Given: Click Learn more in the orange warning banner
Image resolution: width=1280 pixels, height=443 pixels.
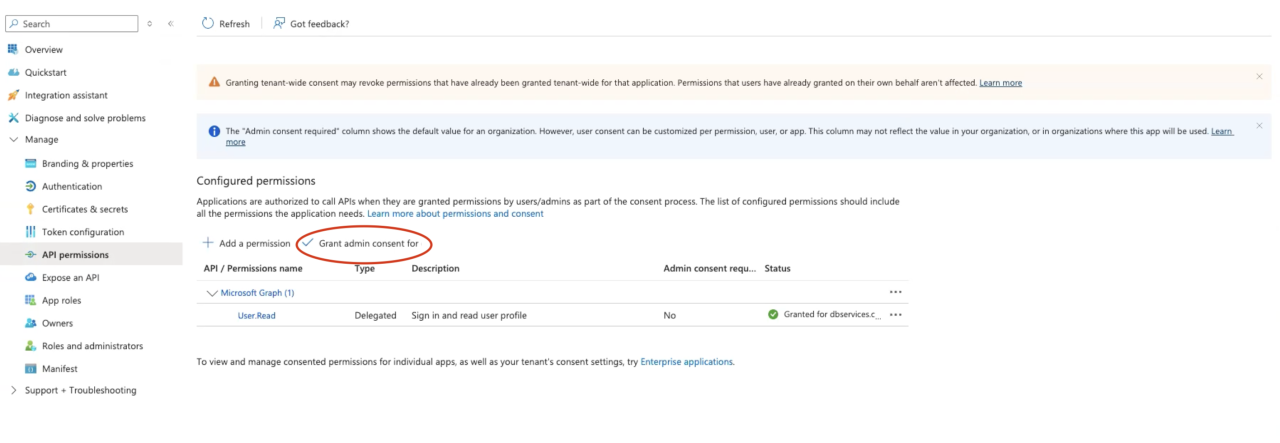Looking at the screenshot, I should tap(1000, 82).
